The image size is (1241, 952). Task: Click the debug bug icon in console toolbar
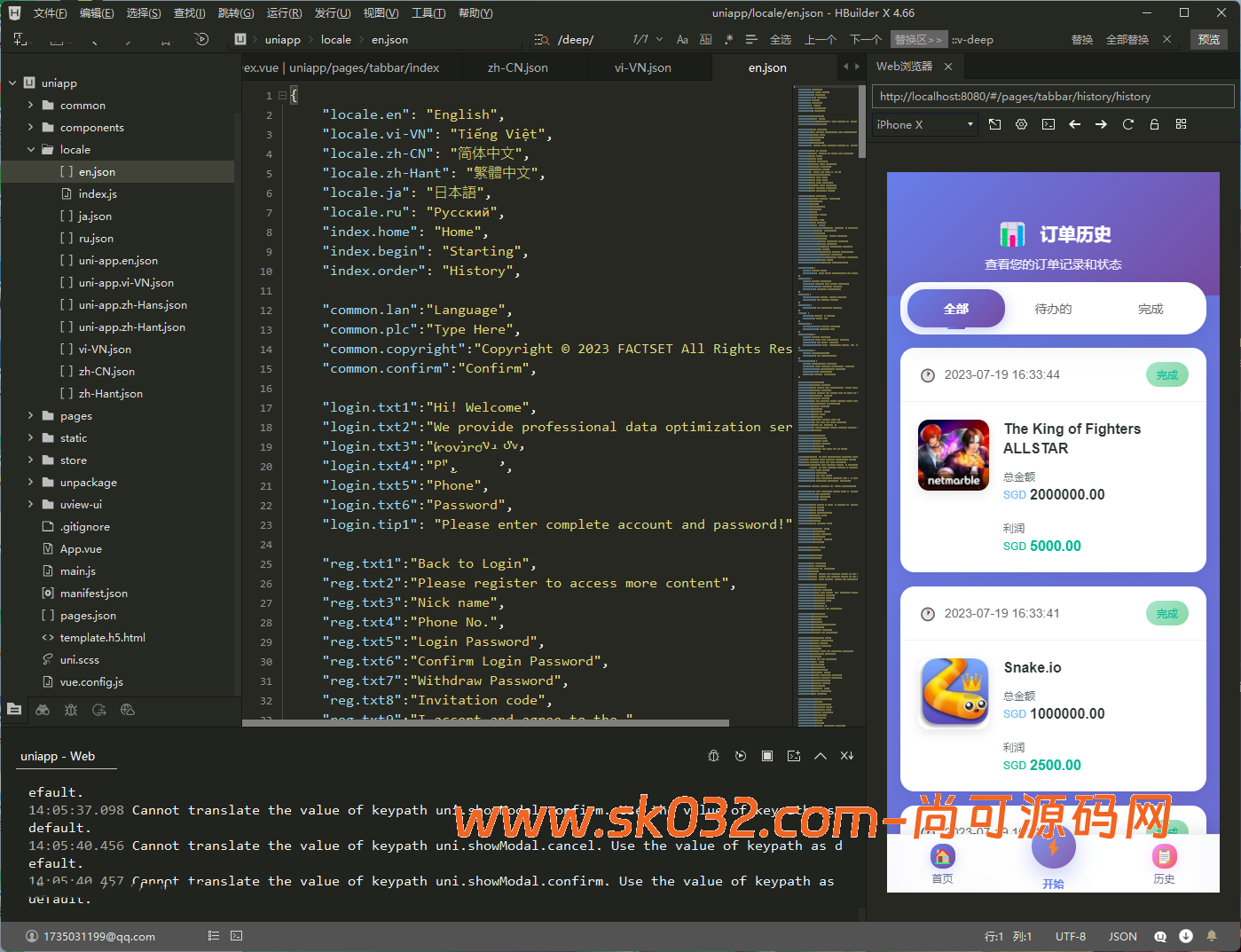714,756
